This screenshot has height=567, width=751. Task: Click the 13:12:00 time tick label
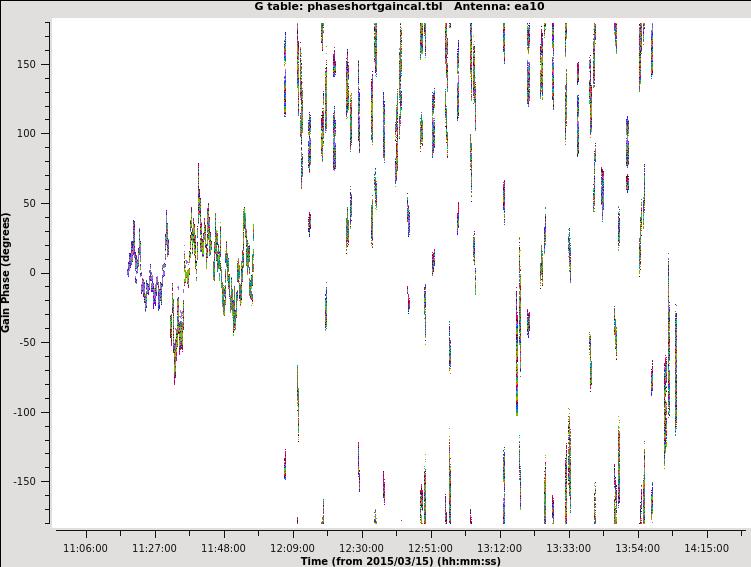(x=499, y=548)
